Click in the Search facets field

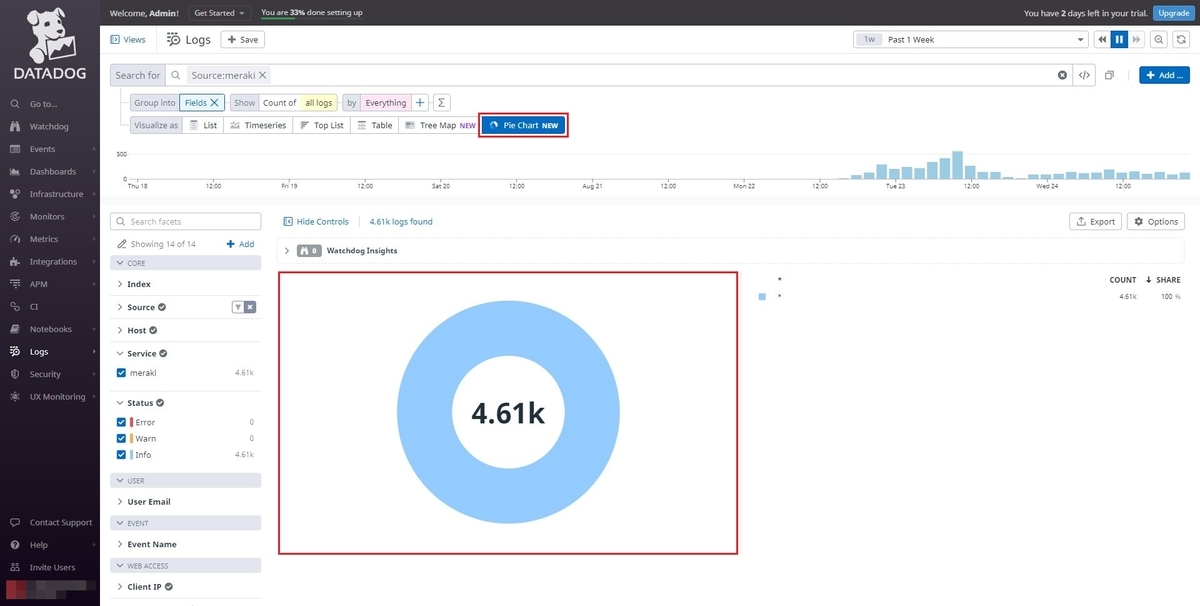point(185,221)
